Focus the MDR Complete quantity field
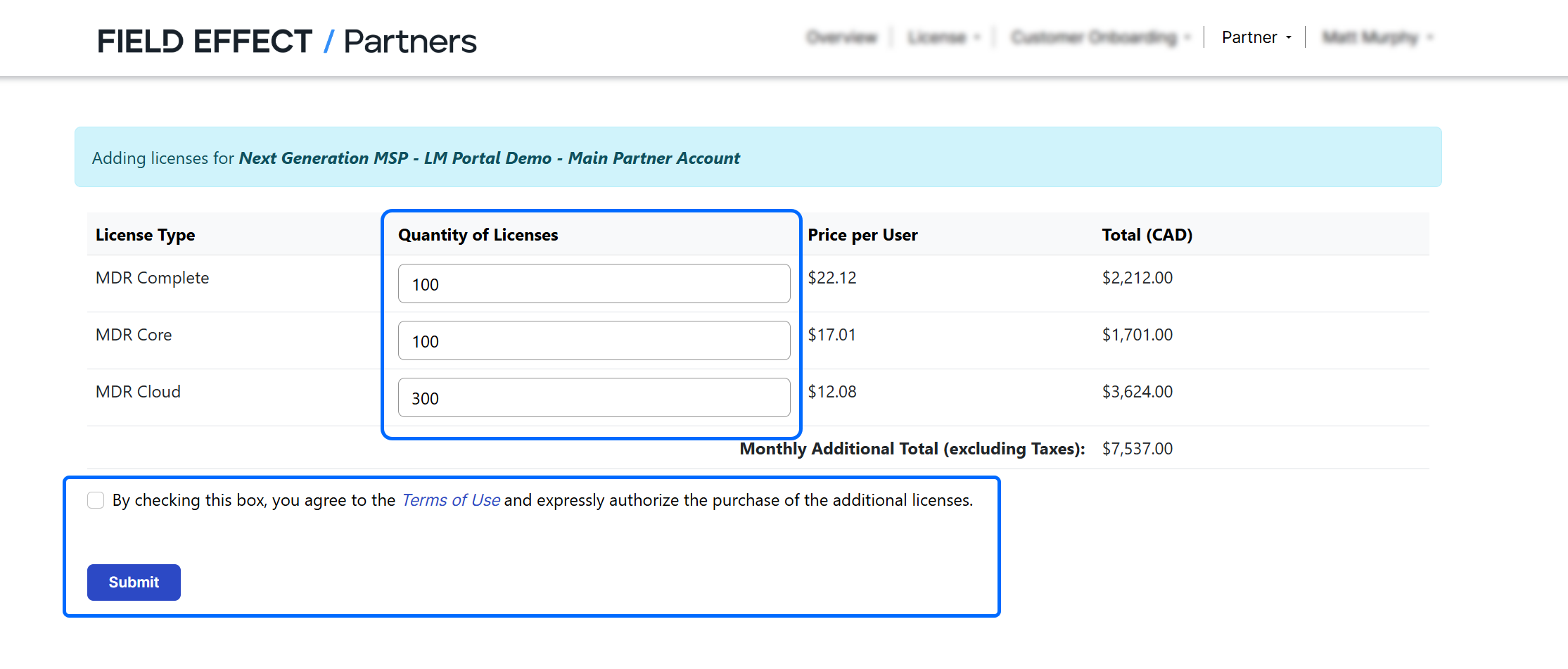The image size is (1568, 669). tap(594, 283)
